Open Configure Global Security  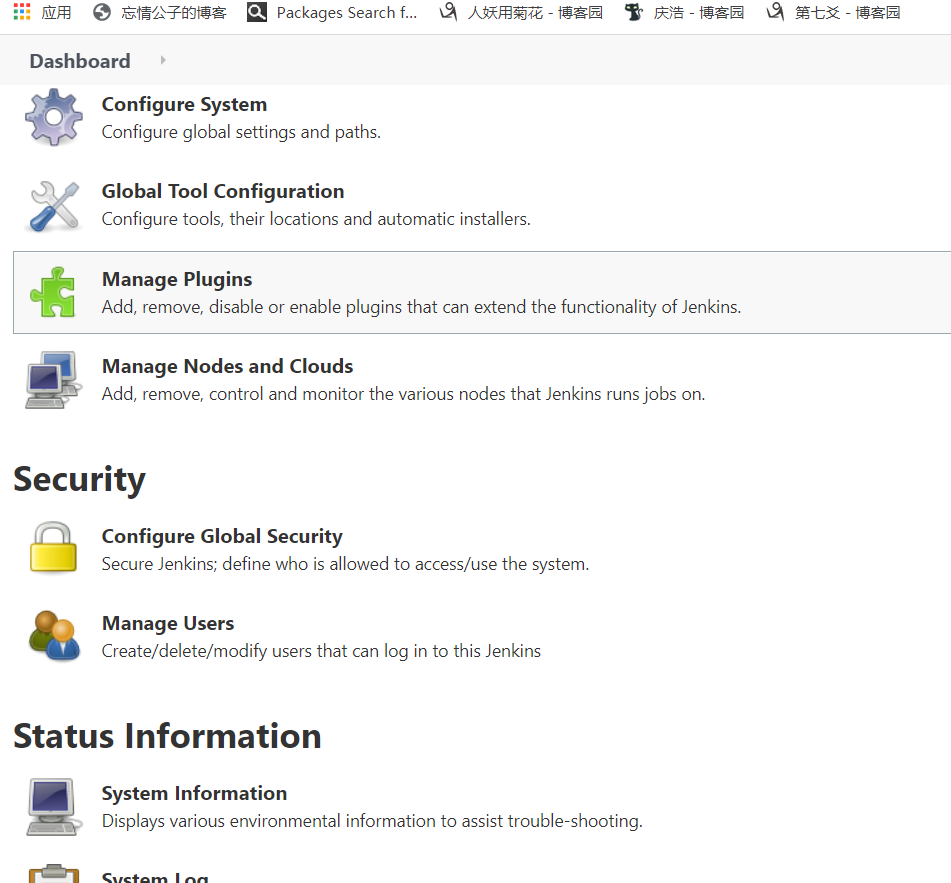pyautogui.click(x=222, y=536)
